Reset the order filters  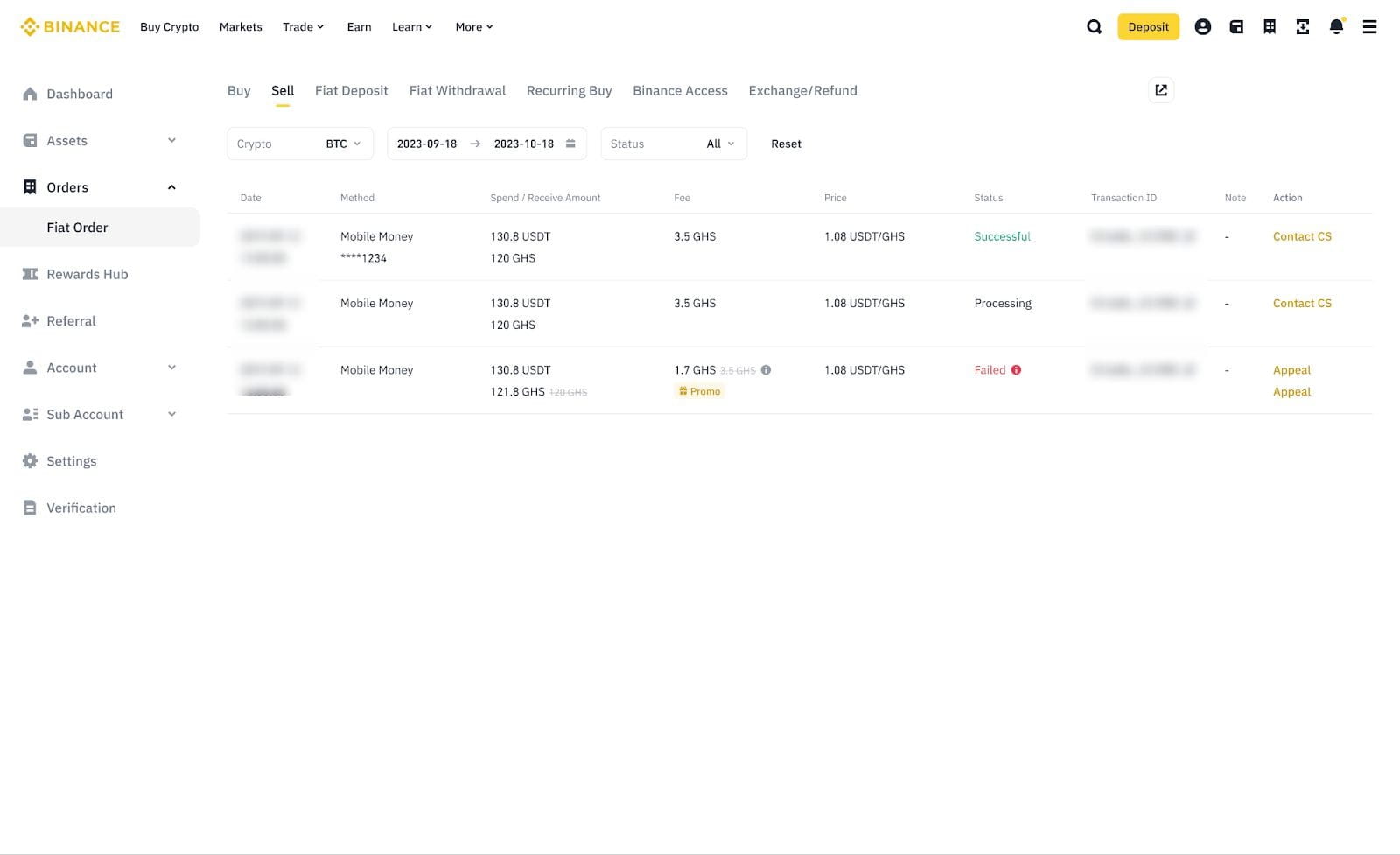click(786, 144)
